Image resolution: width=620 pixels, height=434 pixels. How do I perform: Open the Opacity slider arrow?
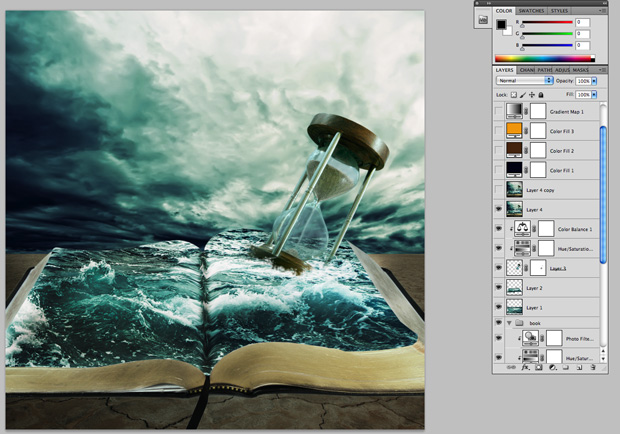pyautogui.click(x=594, y=81)
